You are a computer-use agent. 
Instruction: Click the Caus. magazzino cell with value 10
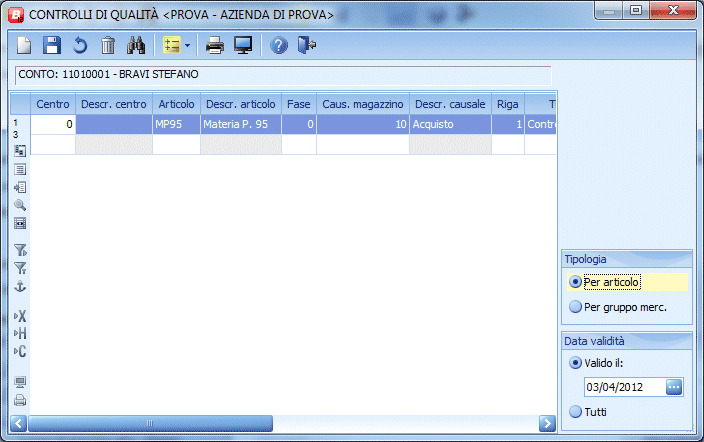click(363, 124)
